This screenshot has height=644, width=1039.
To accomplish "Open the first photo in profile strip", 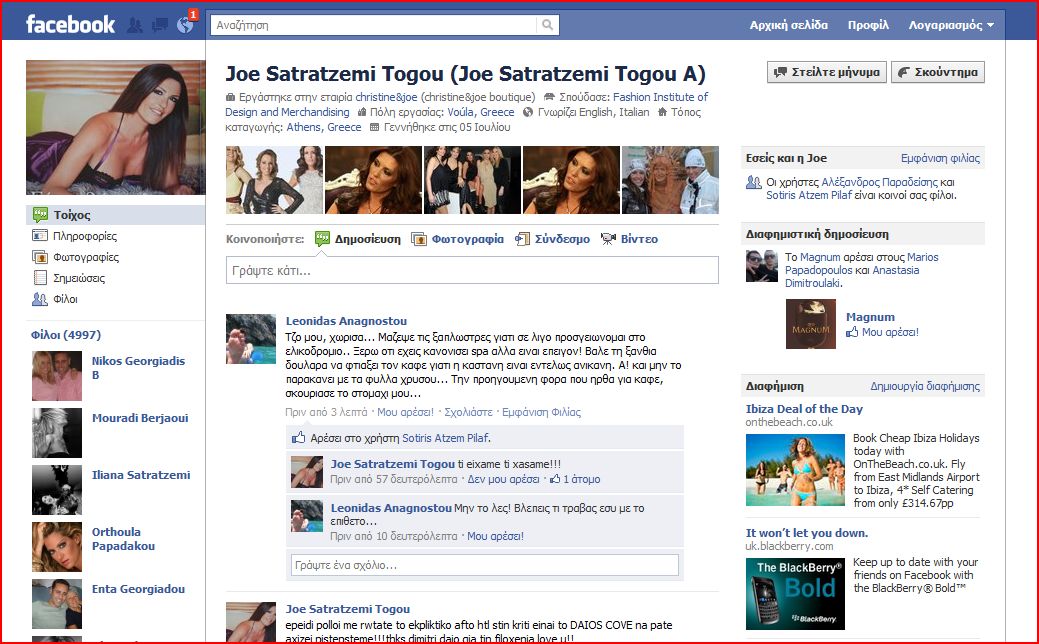I will (274, 180).
